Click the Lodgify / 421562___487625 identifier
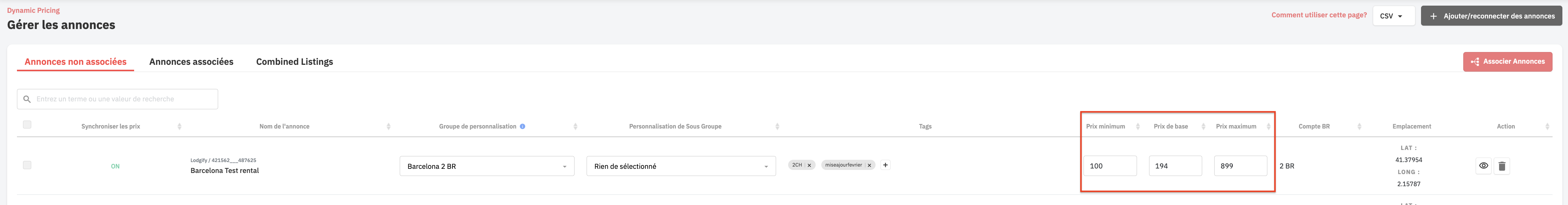 (223, 161)
